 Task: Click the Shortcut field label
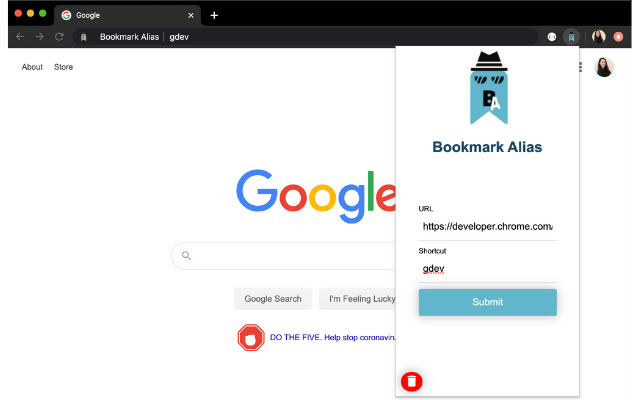coord(432,251)
